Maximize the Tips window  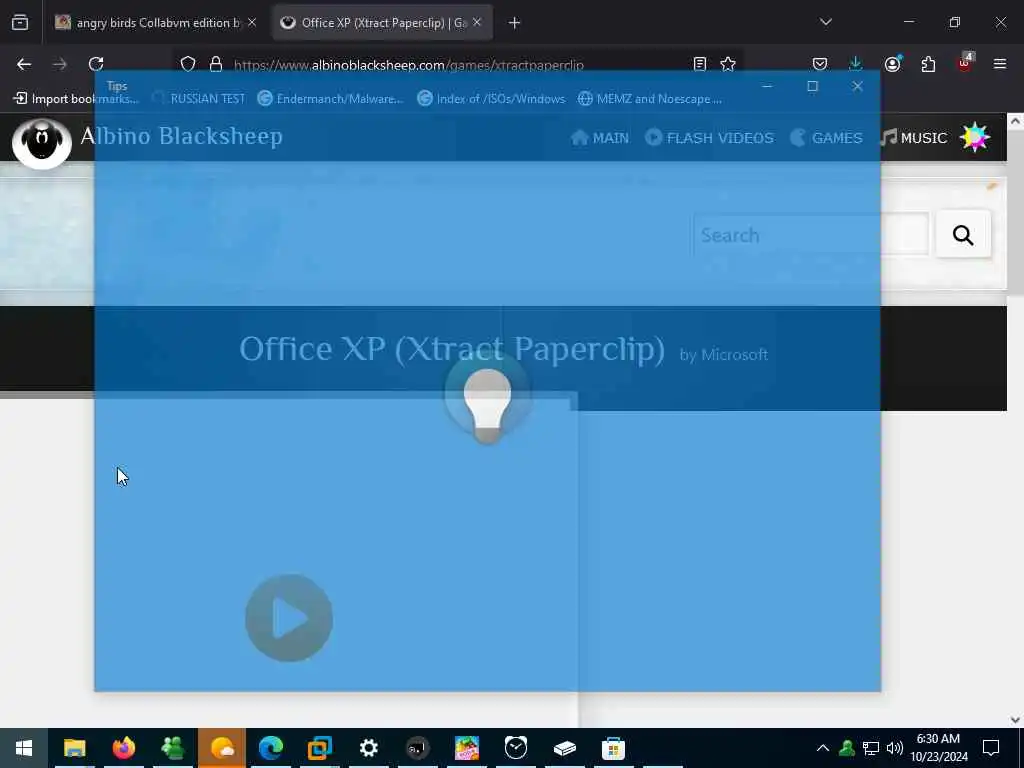coord(812,86)
